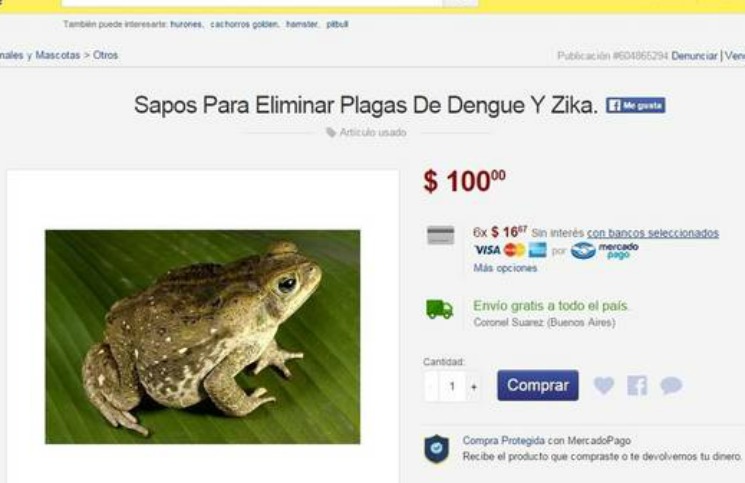Open the Más opciones payment link
The image size is (745, 483).
[x=505, y=268]
